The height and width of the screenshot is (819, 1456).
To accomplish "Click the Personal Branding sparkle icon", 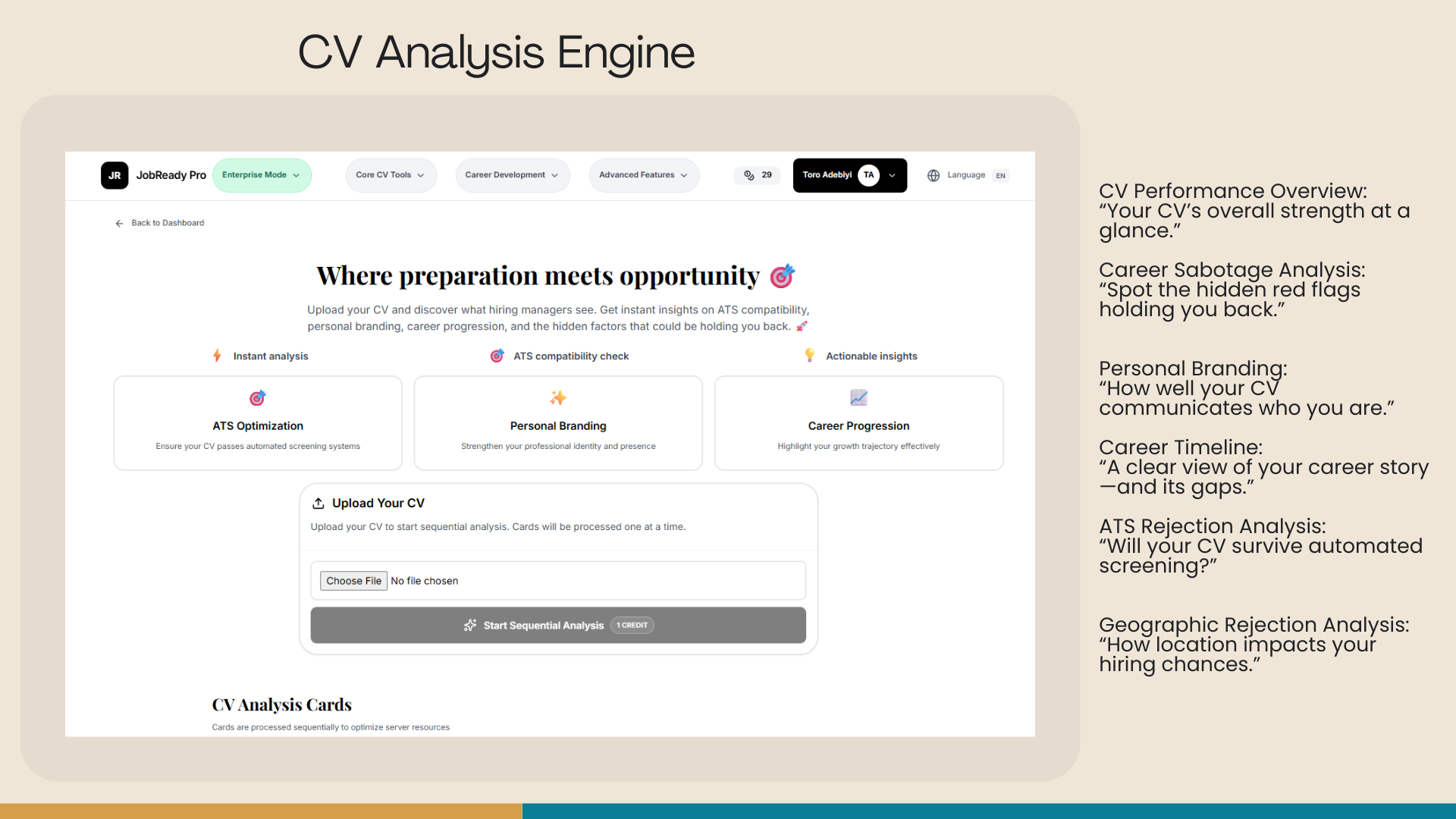I will 558,397.
